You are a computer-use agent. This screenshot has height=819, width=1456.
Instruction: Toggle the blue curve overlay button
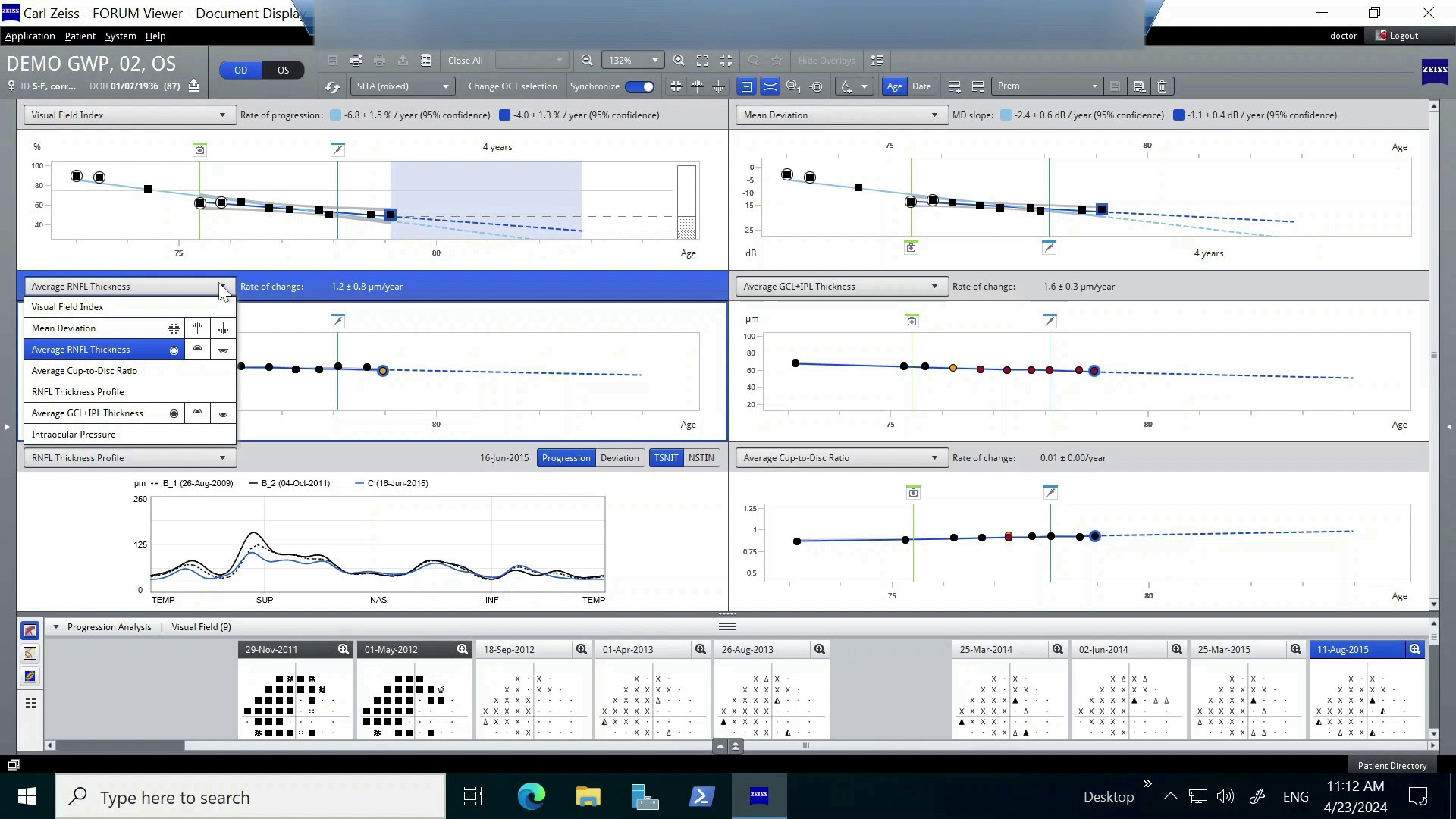click(x=770, y=86)
